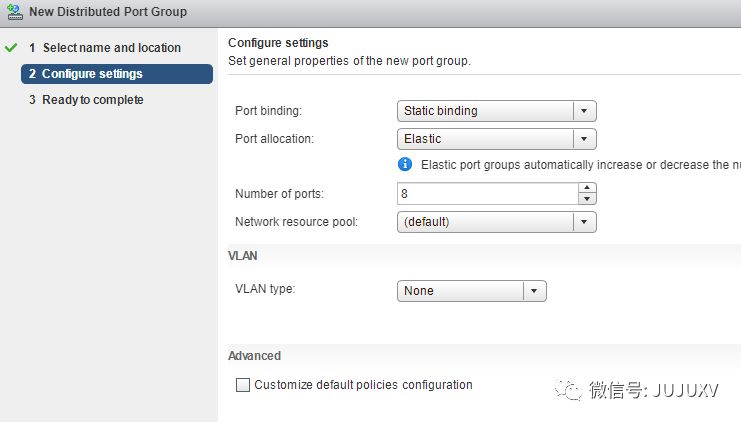Click the green checkmark beside step 1
The image size is (741, 422).
tap(12, 48)
